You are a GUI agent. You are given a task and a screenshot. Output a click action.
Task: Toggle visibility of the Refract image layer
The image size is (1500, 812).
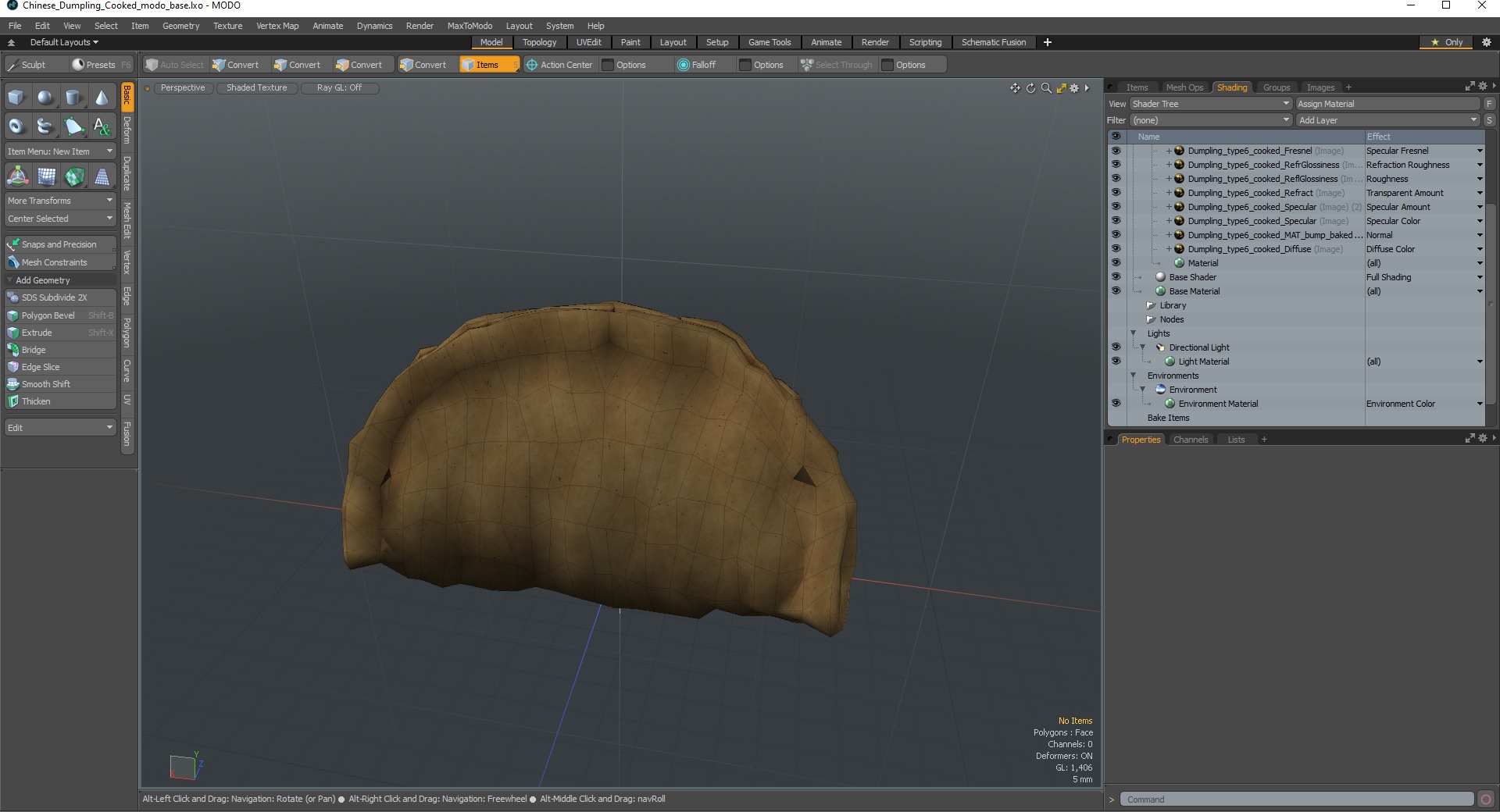pos(1116,193)
